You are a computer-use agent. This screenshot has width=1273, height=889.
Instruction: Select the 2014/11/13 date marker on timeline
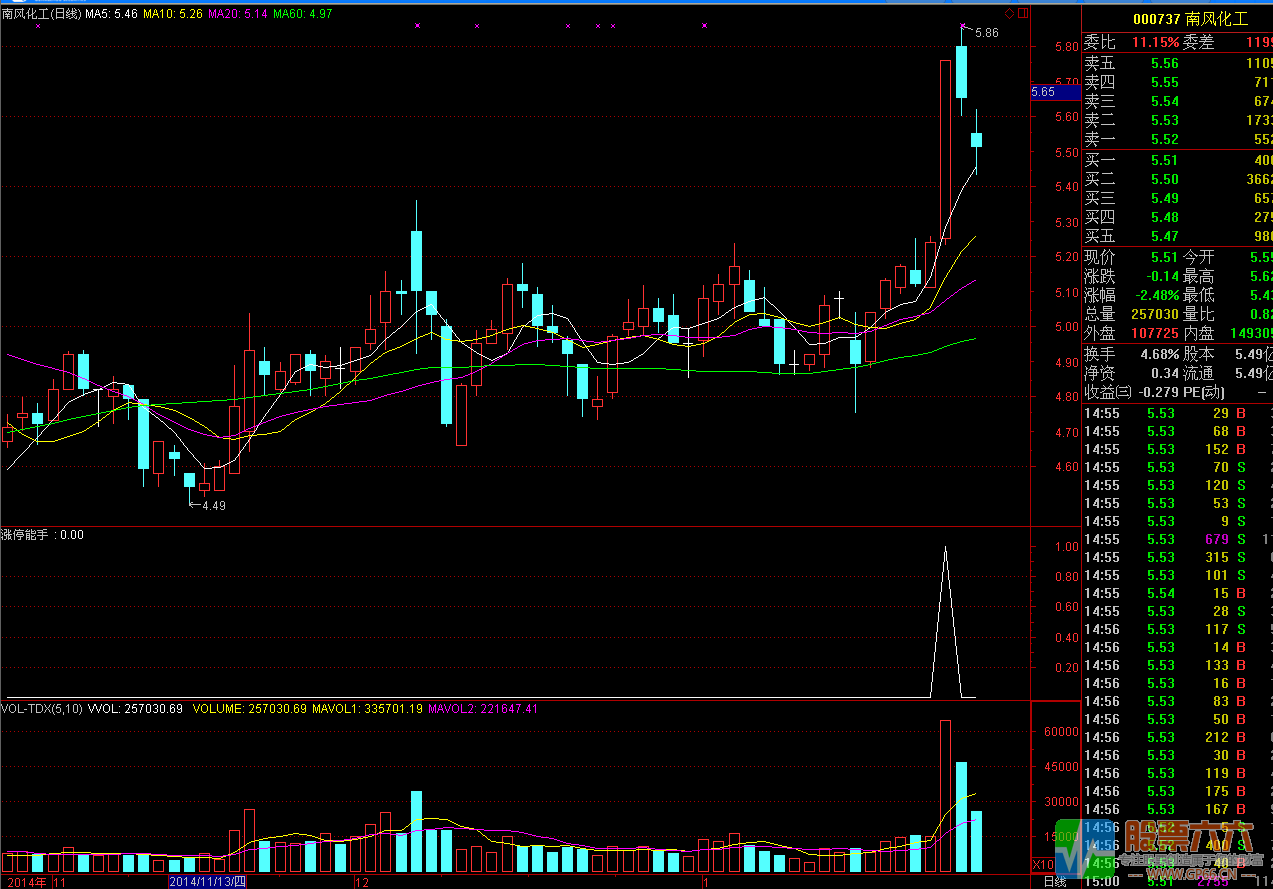(x=207, y=882)
